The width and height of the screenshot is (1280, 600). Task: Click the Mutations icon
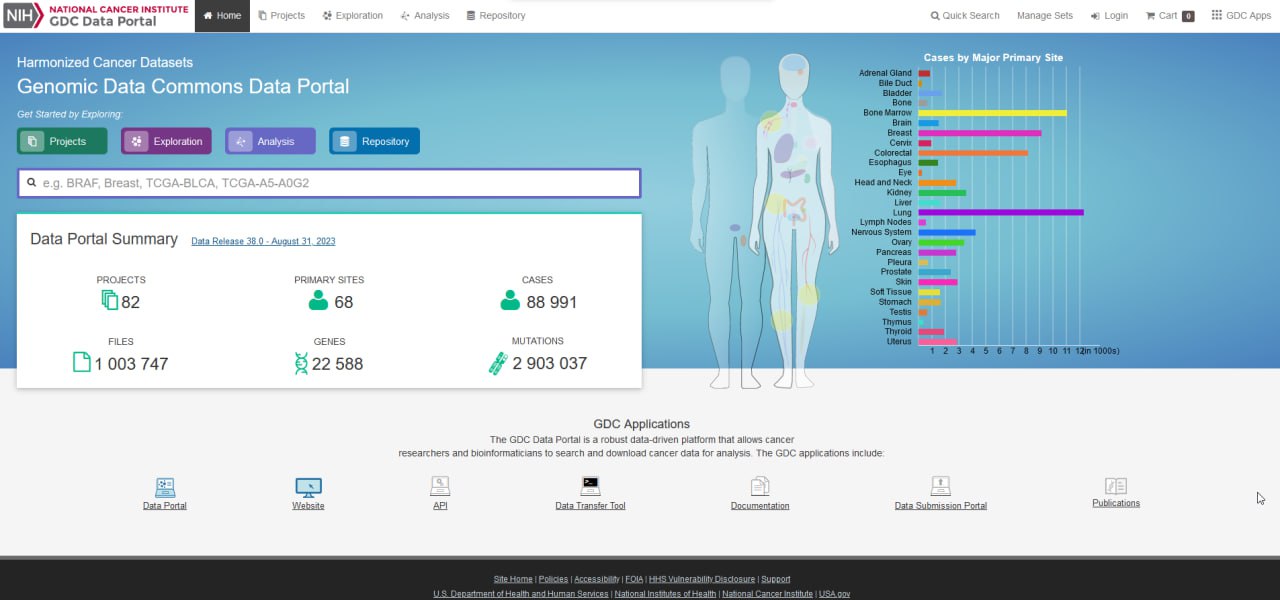(x=497, y=363)
